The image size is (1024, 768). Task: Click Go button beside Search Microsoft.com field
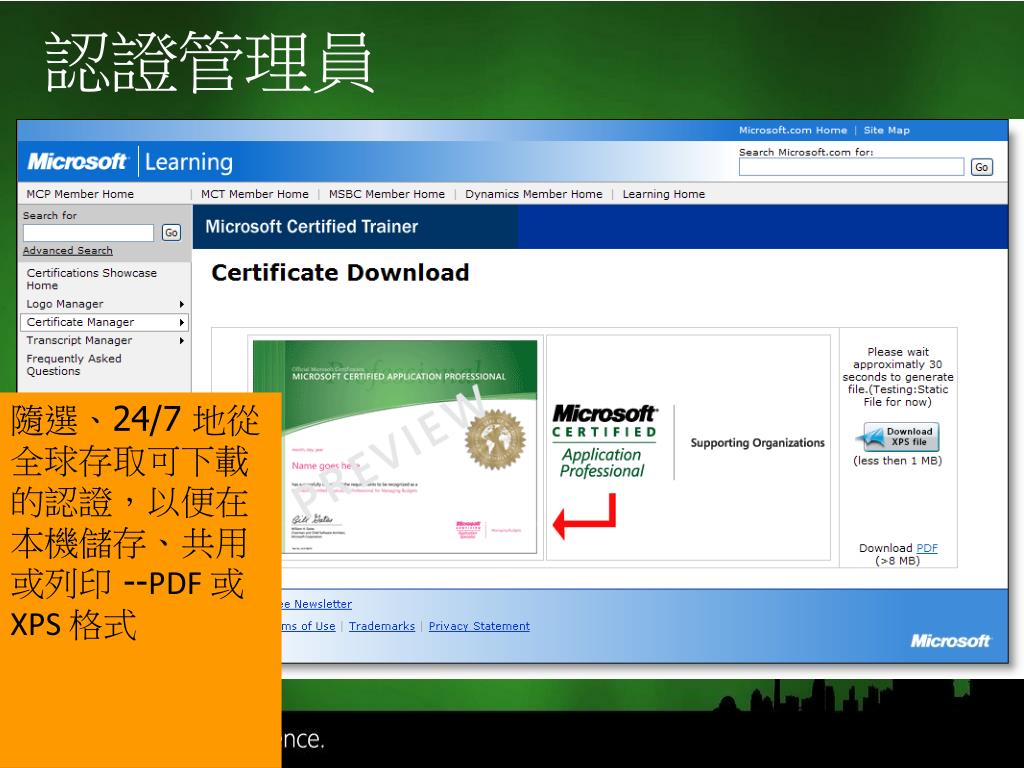click(982, 167)
